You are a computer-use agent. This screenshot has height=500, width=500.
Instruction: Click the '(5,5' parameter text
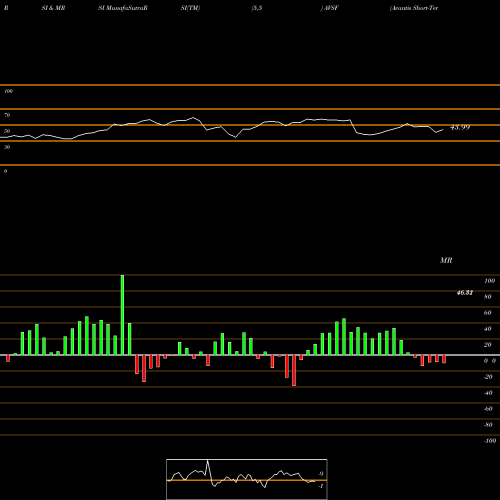click(x=257, y=8)
